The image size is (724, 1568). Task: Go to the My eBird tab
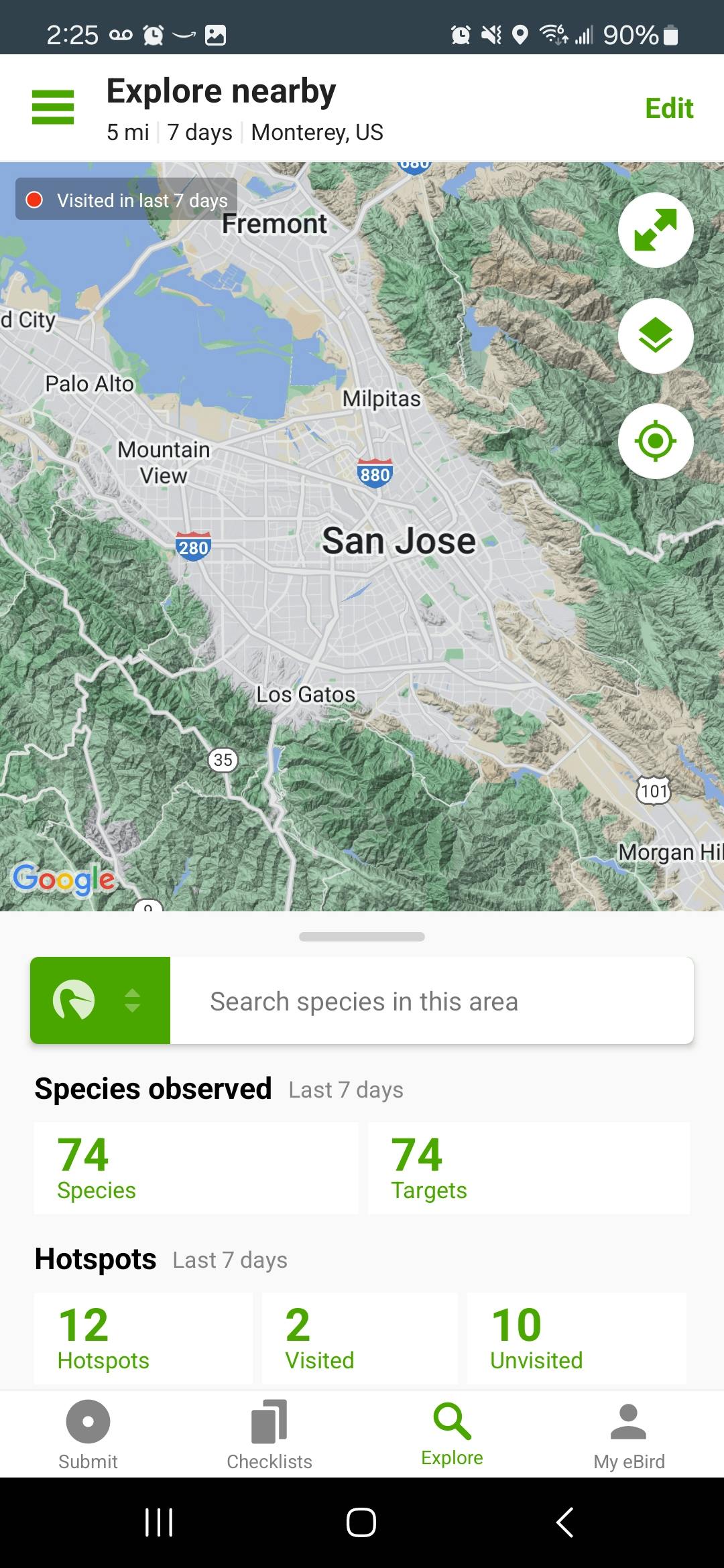click(629, 1435)
